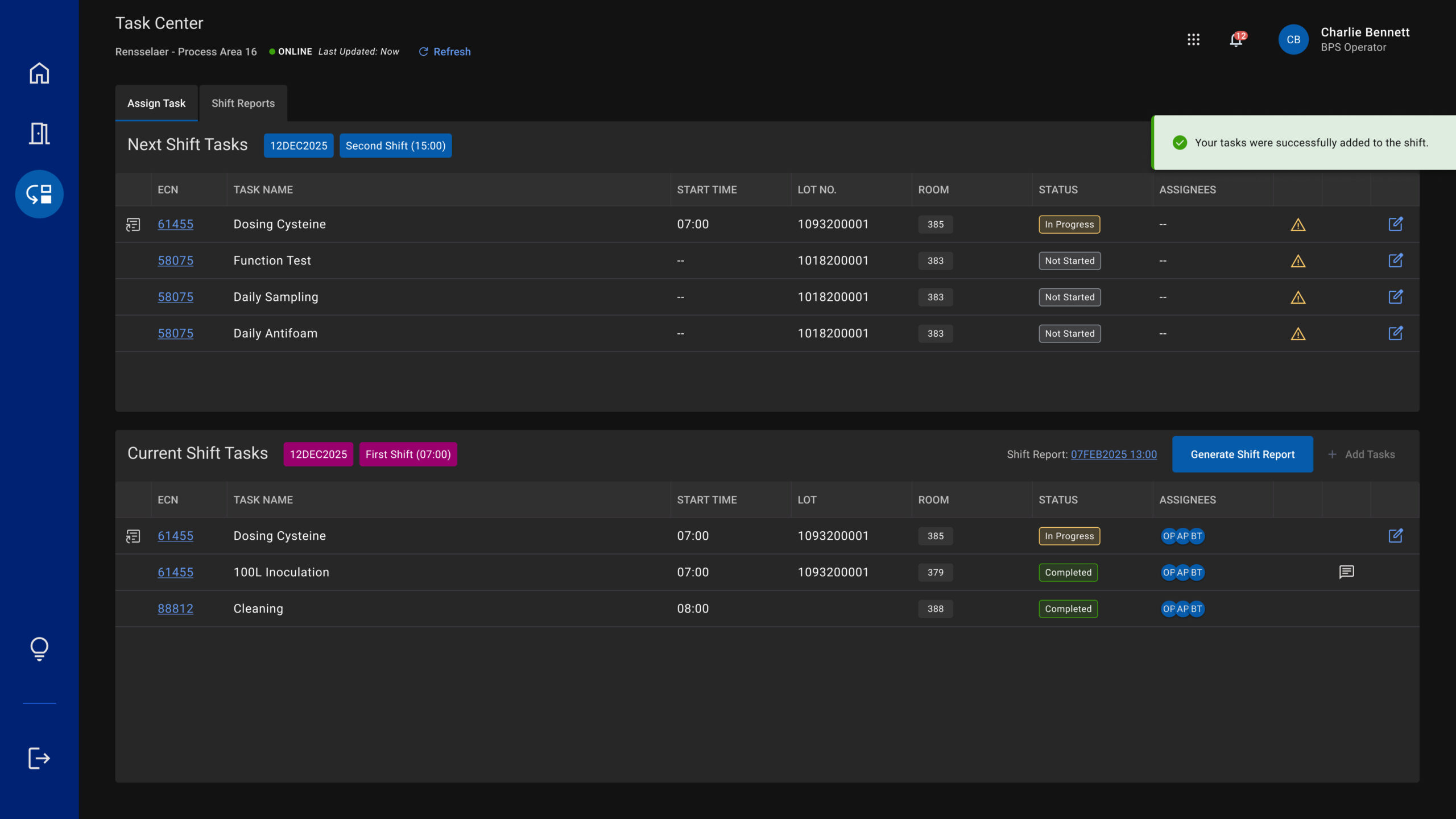The height and width of the screenshot is (819, 1456).
Task: Click the Refresh link
Action: tap(445, 52)
